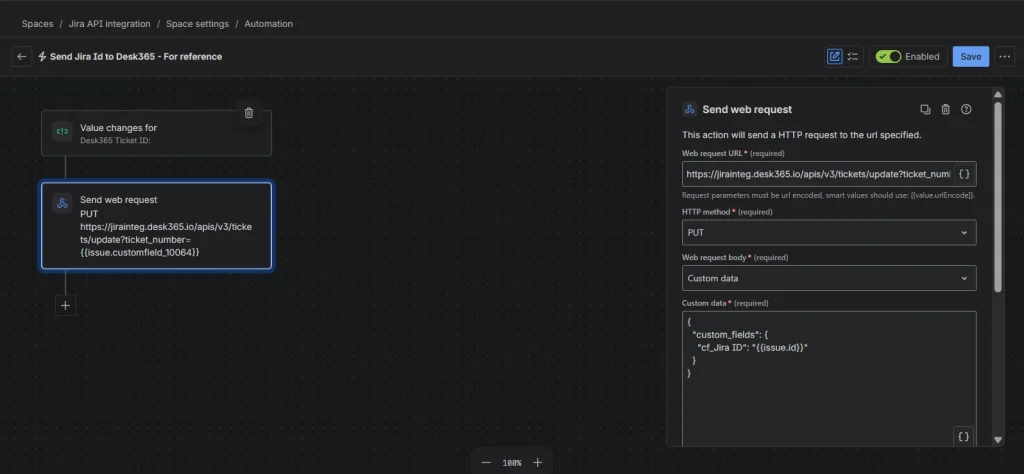Image resolution: width=1024 pixels, height=474 pixels.
Task: Expand the HTTP method PUT dropdown
Action: pyautogui.click(x=829, y=232)
